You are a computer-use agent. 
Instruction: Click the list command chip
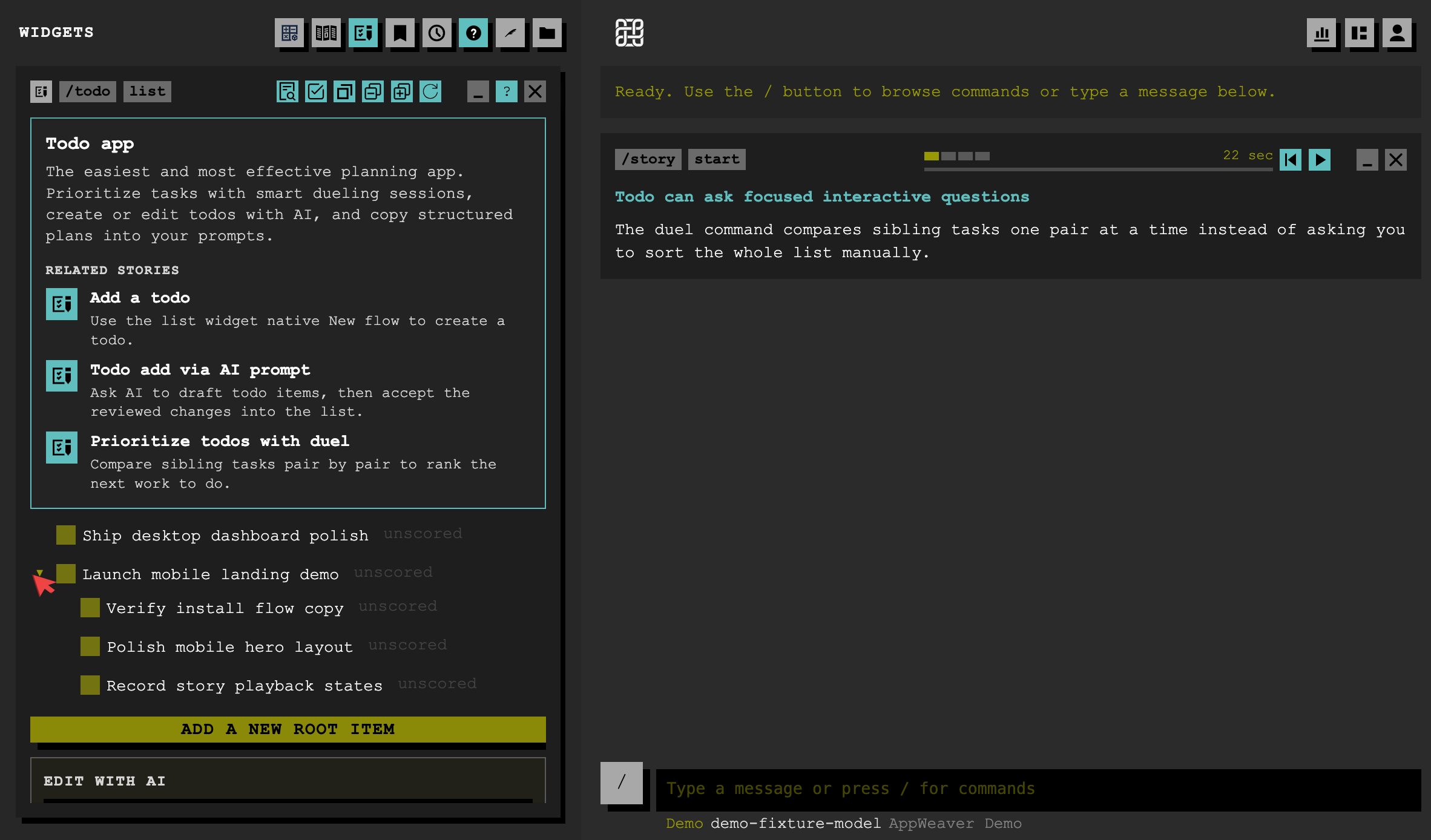click(x=147, y=91)
